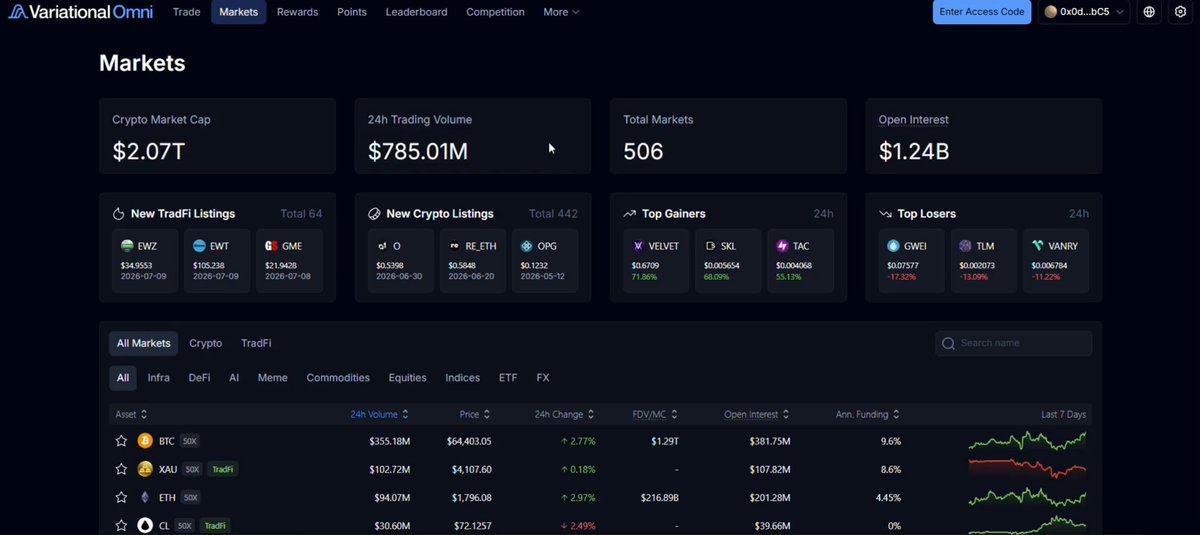Favorite XAU with its star icon
This screenshot has width=1200, height=535.
click(121, 469)
